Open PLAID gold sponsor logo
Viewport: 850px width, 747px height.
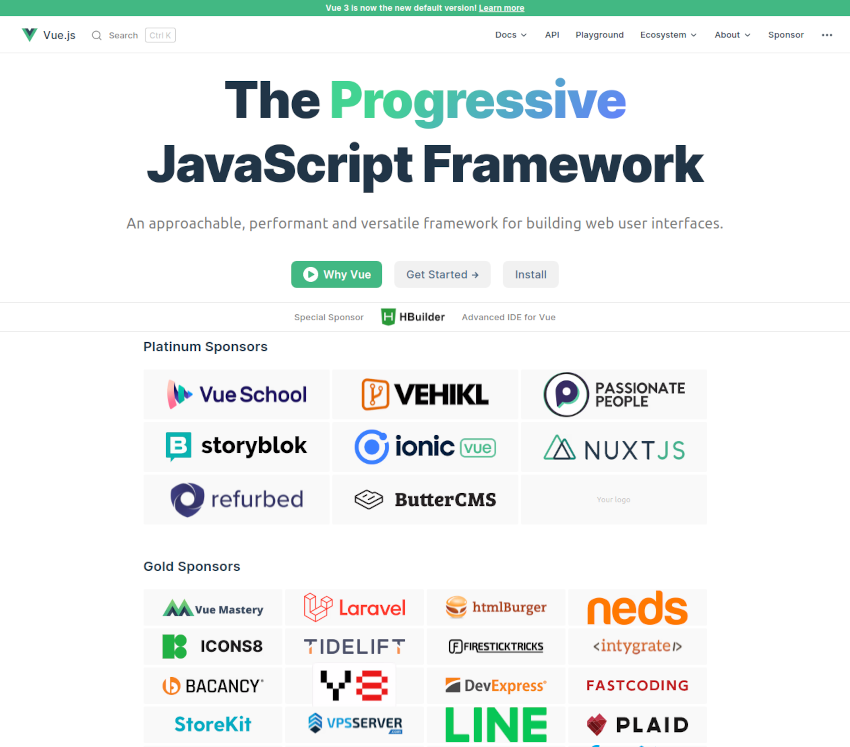pos(638,724)
